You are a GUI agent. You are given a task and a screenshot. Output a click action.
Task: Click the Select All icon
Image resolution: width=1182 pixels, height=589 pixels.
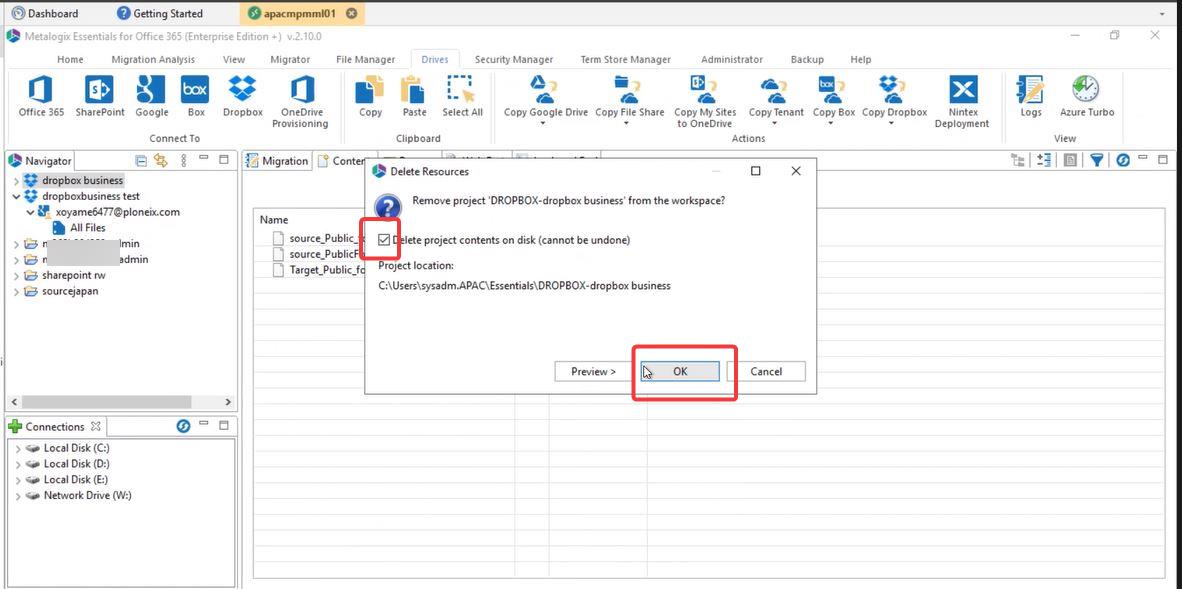[462, 97]
